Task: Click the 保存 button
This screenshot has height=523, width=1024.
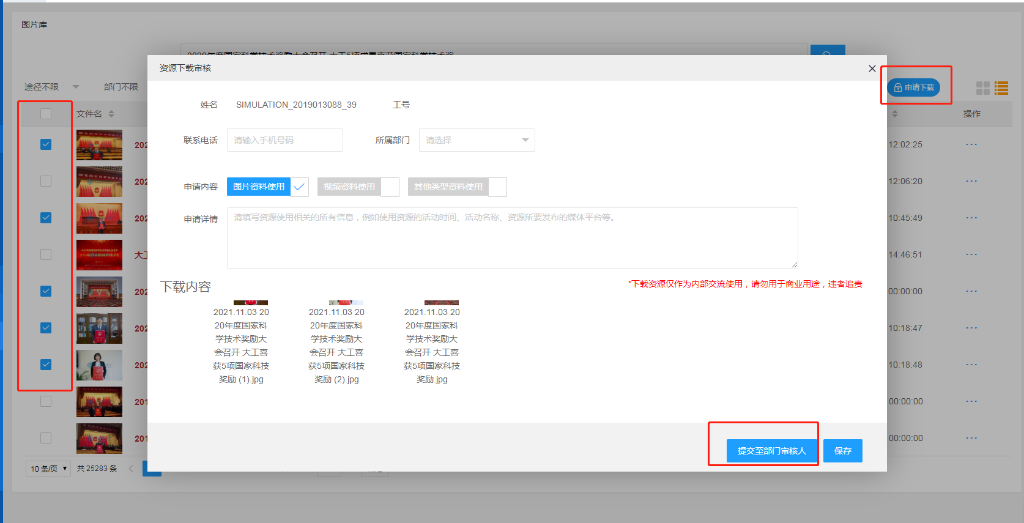Action: pyautogui.click(x=842, y=451)
